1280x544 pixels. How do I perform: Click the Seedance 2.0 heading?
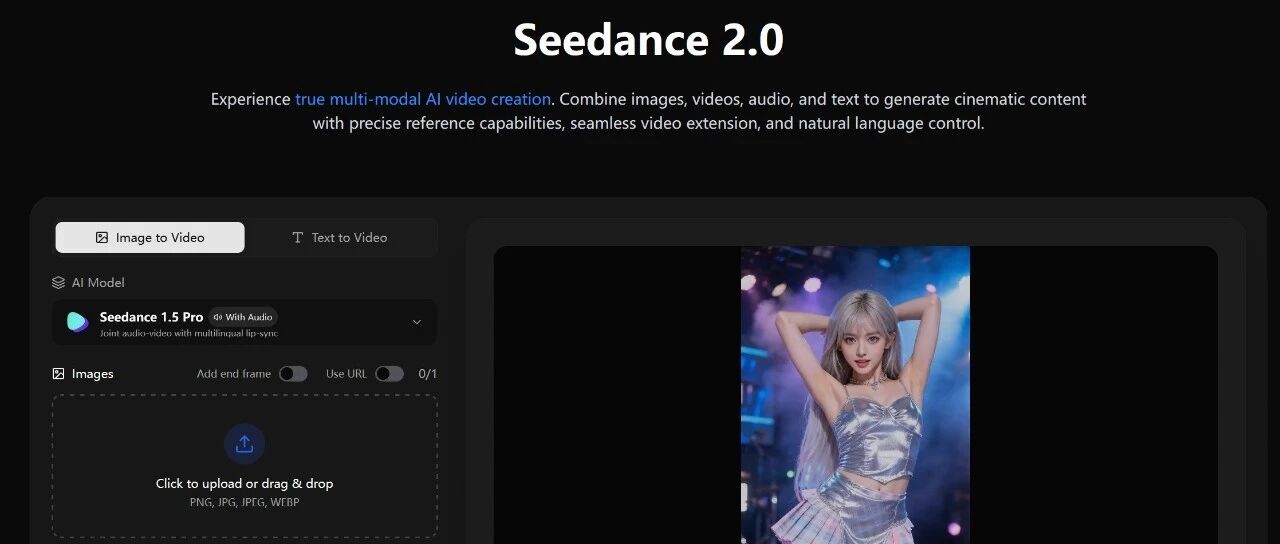point(648,40)
